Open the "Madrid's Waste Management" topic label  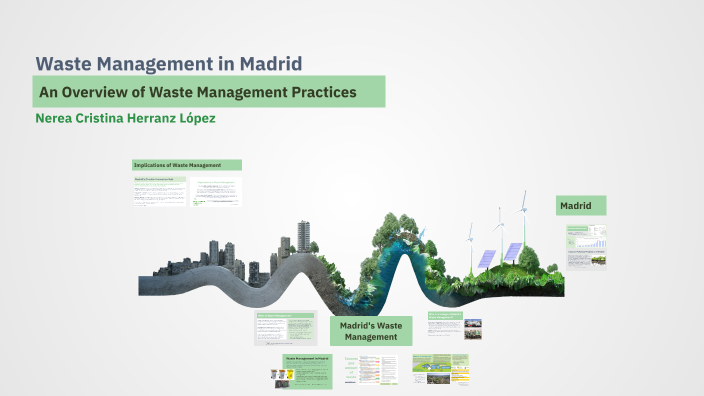coord(371,331)
